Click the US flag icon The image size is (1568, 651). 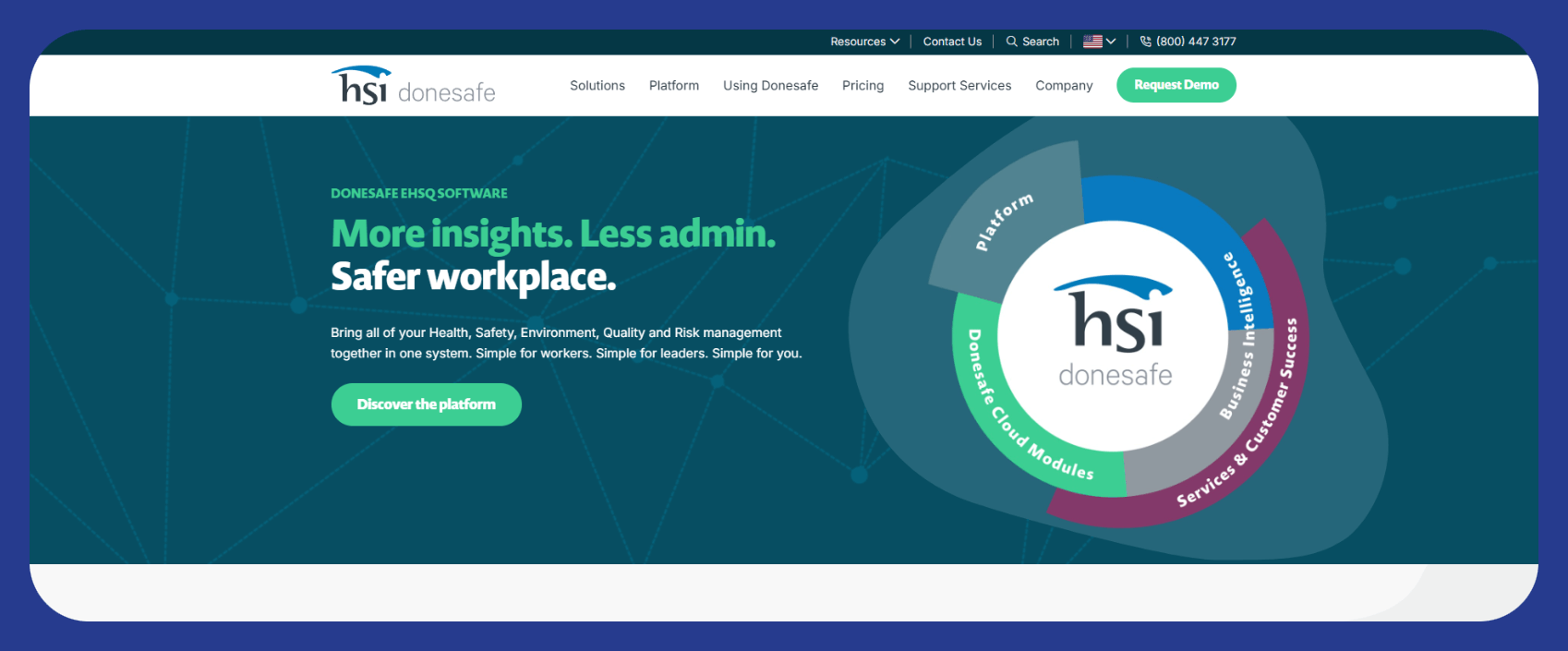1092,42
